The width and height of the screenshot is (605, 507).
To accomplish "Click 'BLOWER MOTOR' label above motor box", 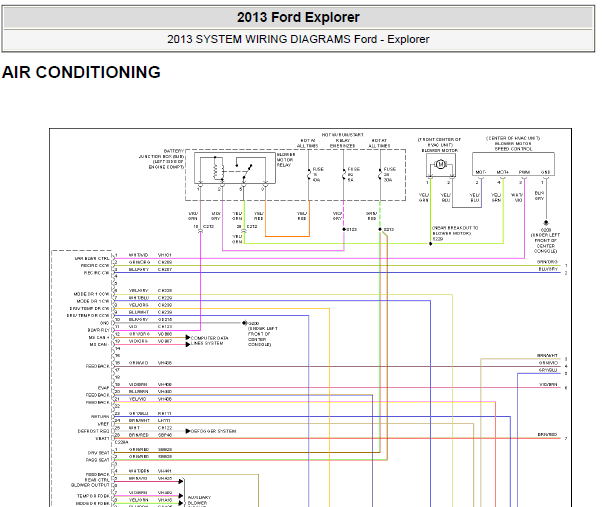I will [x=439, y=150].
